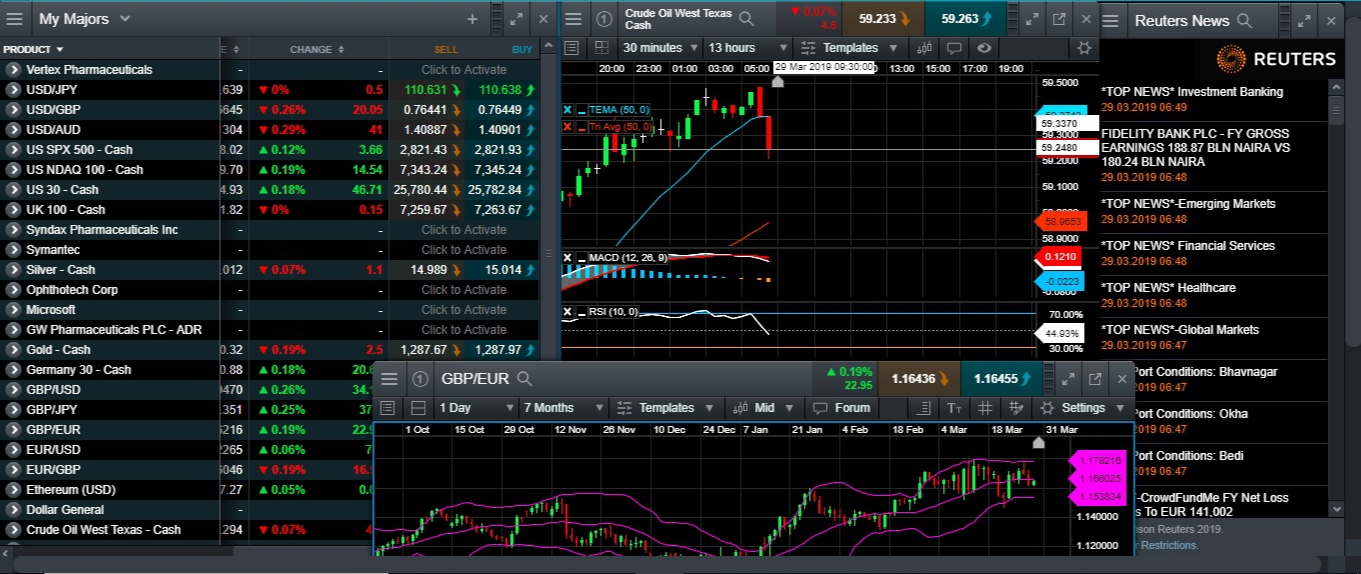1361x574 pixels.
Task: Open Reuters News panel hamburger menu
Action: tap(1111, 20)
